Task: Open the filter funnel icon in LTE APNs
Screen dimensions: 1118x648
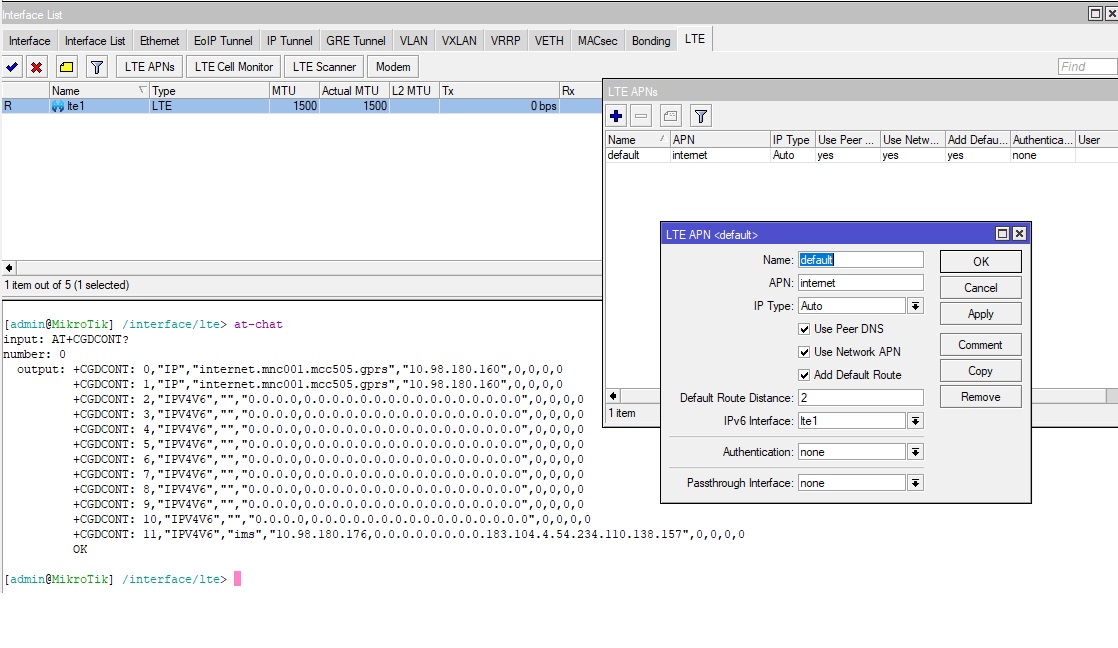Action: [x=702, y=115]
